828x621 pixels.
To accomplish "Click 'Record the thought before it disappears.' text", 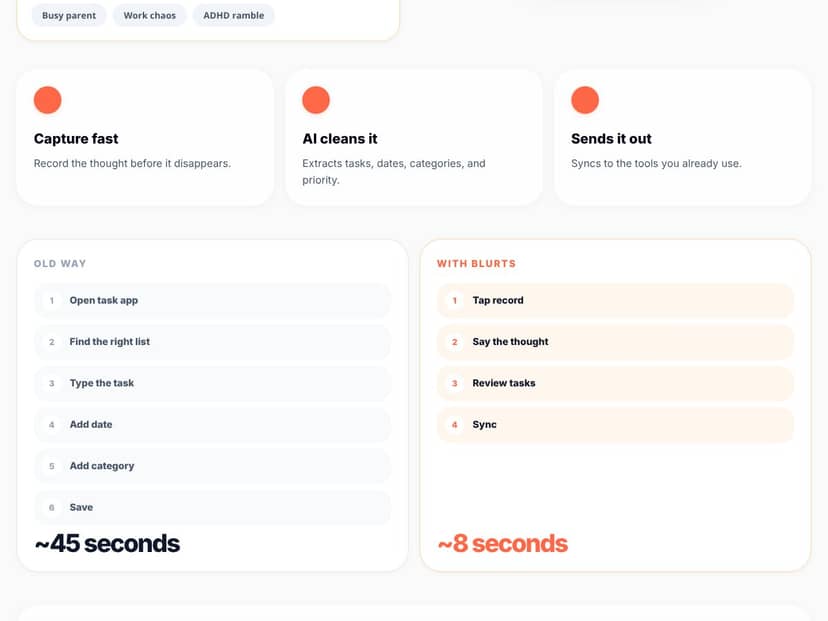I will pos(132,164).
